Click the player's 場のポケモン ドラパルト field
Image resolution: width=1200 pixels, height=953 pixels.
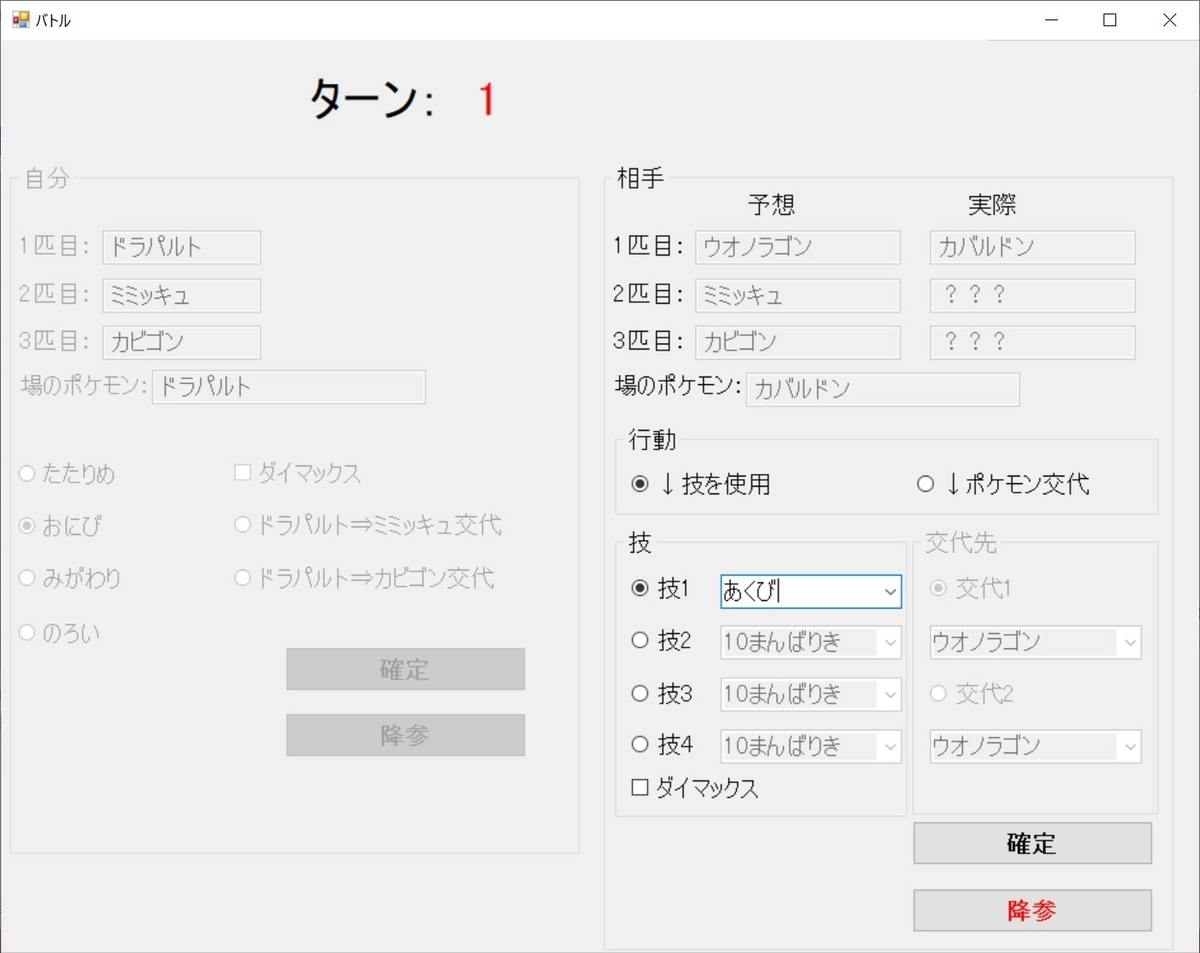pyautogui.click(x=289, y=387)
